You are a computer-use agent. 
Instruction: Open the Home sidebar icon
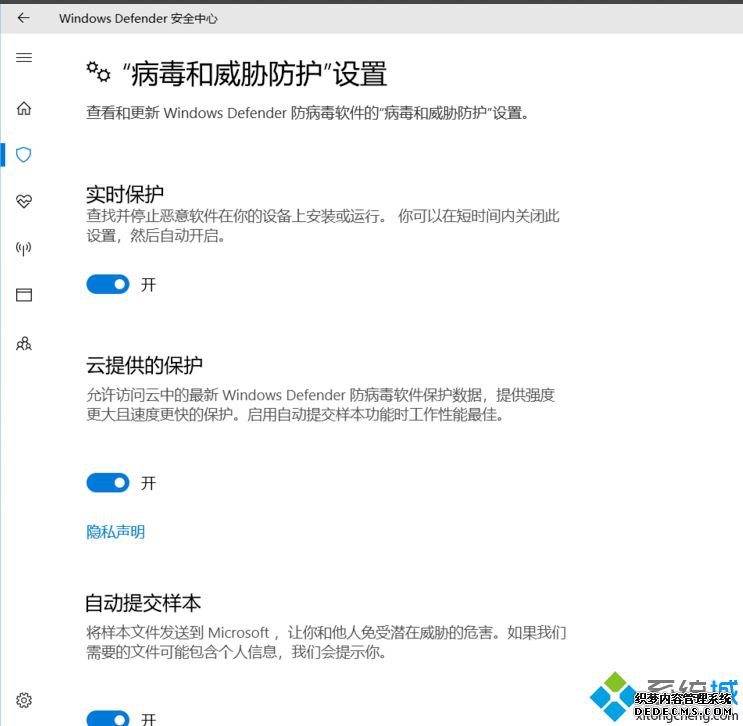[24, 108]
